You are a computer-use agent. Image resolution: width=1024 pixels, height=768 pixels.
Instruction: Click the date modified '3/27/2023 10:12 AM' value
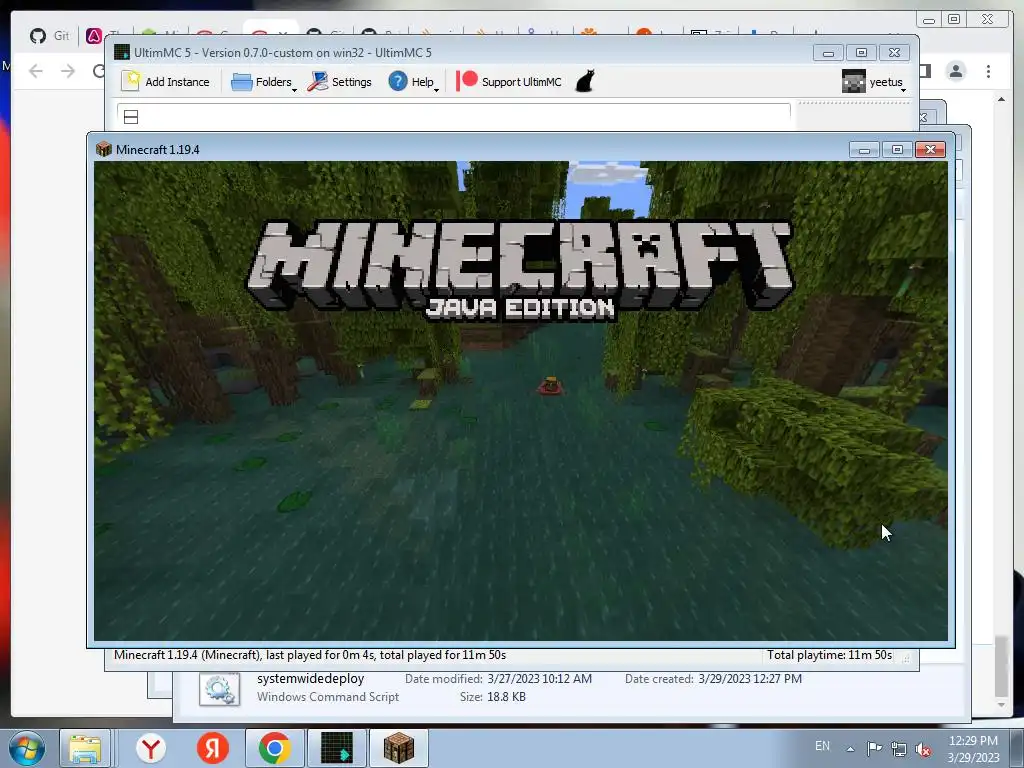click(539, 679)
